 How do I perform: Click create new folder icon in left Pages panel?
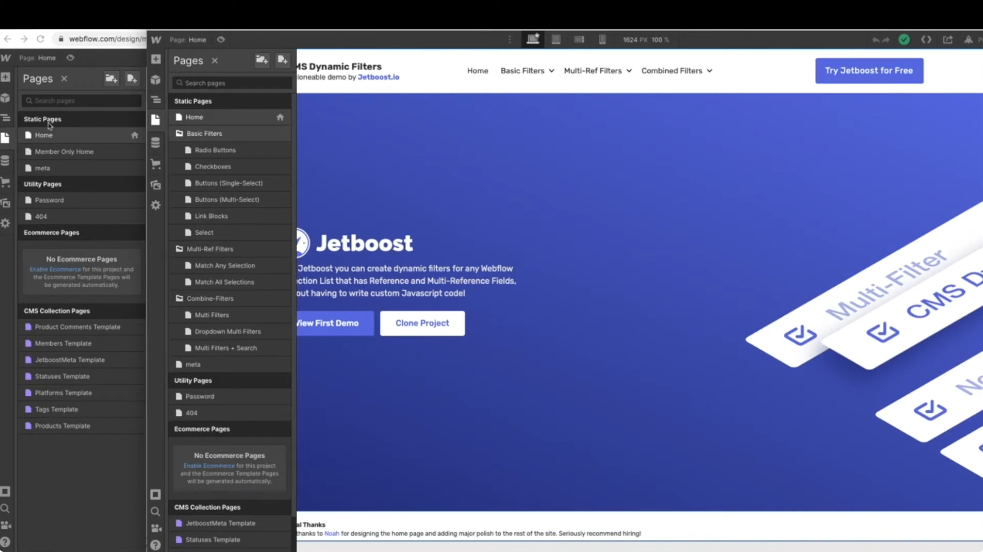click(x=111, y=78)
